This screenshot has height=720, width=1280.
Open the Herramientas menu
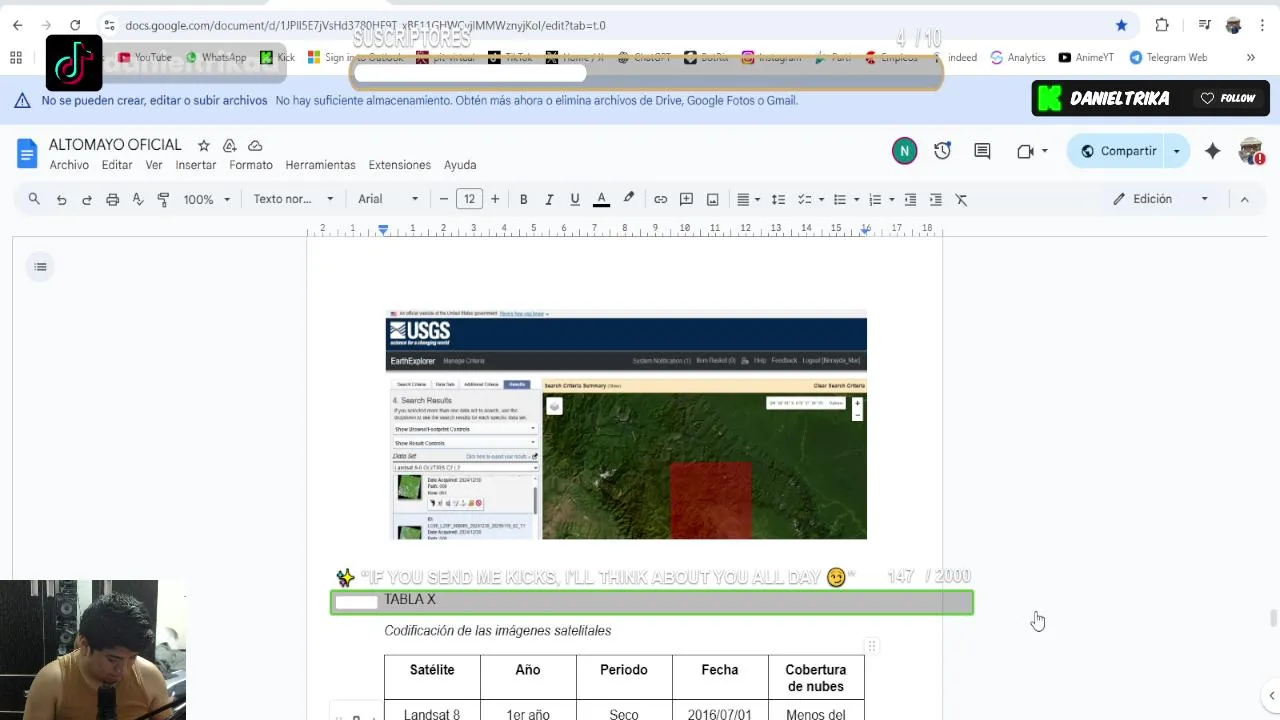(x=320, y=165)
